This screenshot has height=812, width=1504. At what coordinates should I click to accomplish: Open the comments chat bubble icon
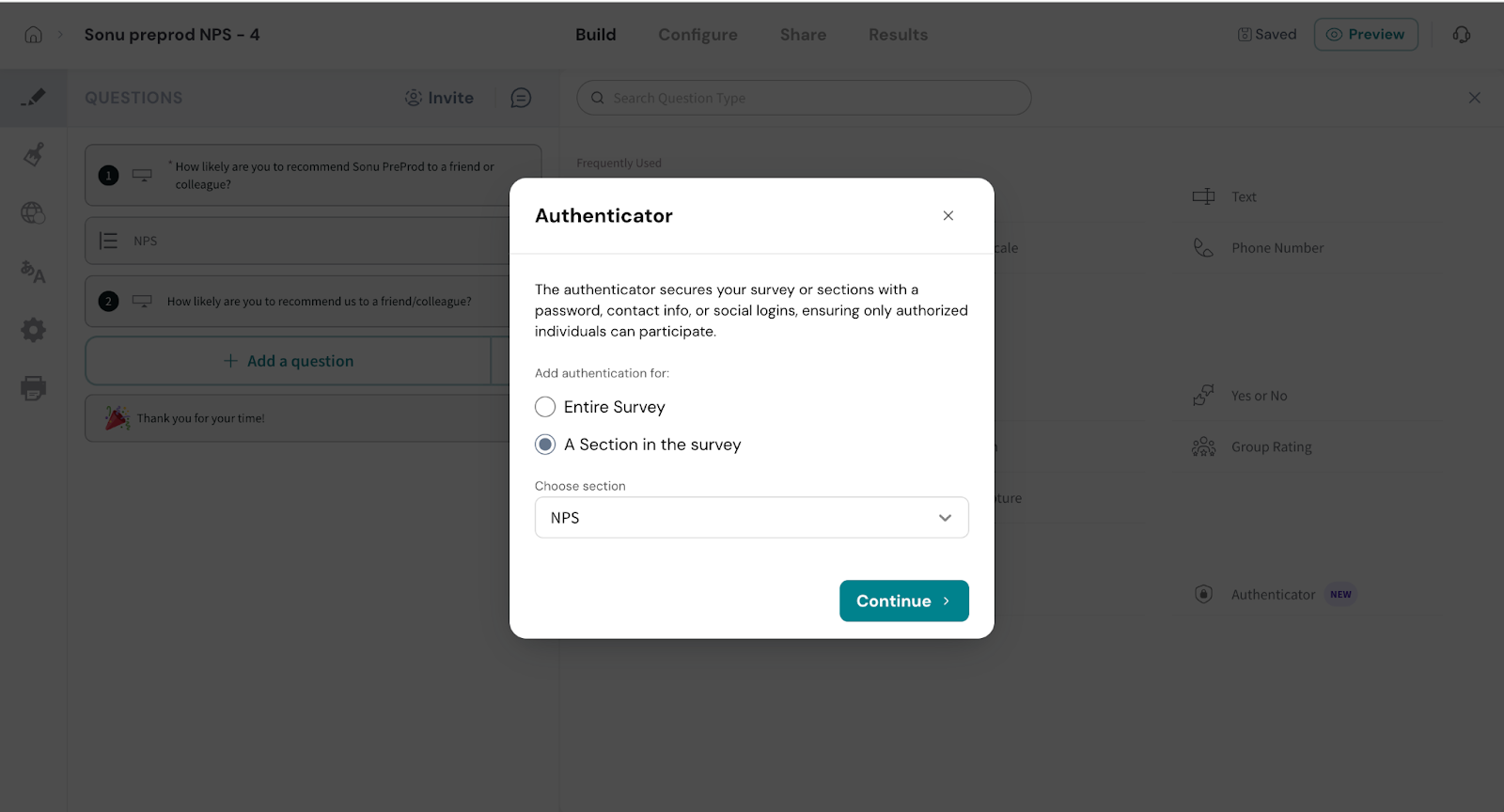(x=521, y=98)
